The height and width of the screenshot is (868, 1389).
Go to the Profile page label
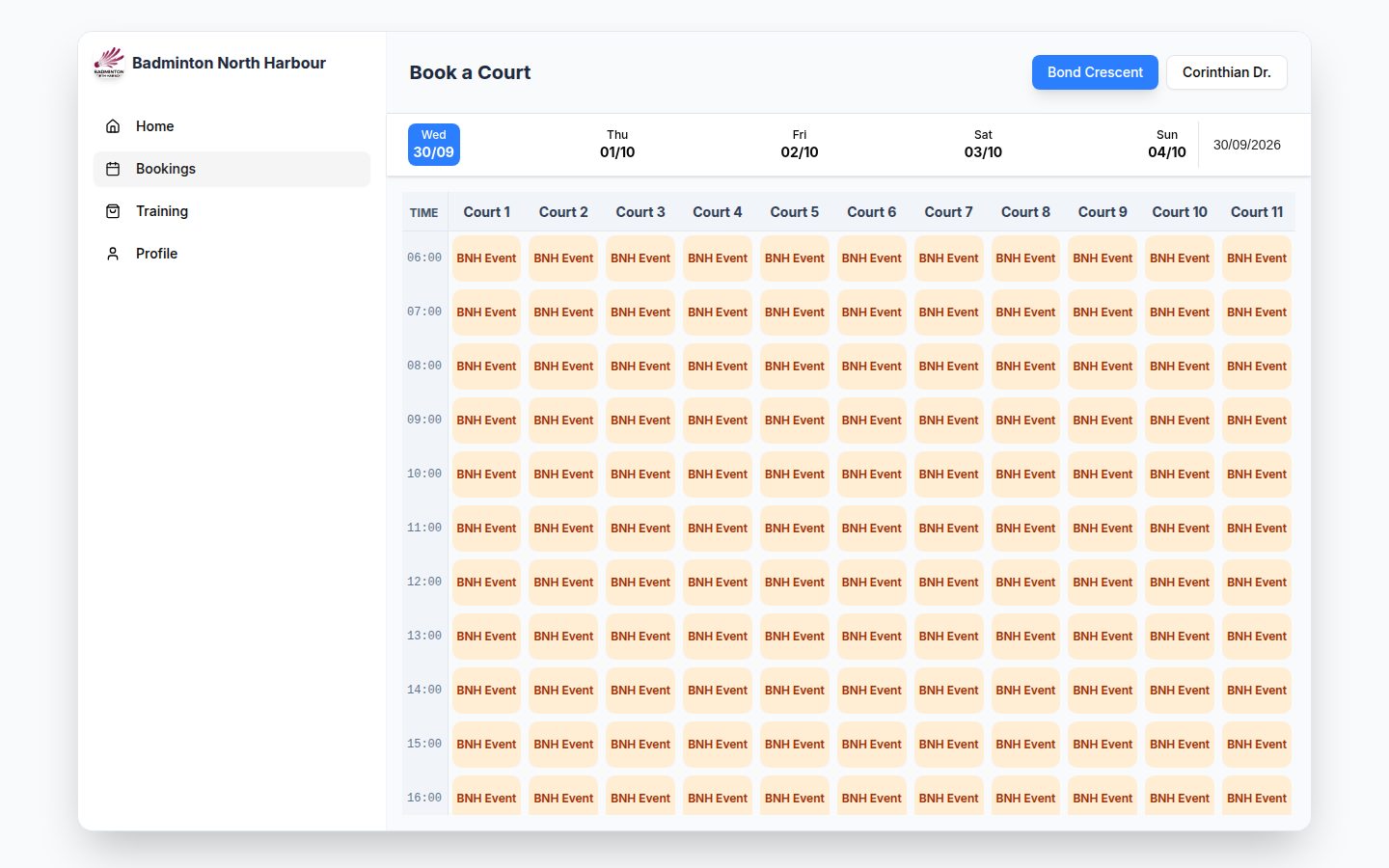(x=157, y=254)
